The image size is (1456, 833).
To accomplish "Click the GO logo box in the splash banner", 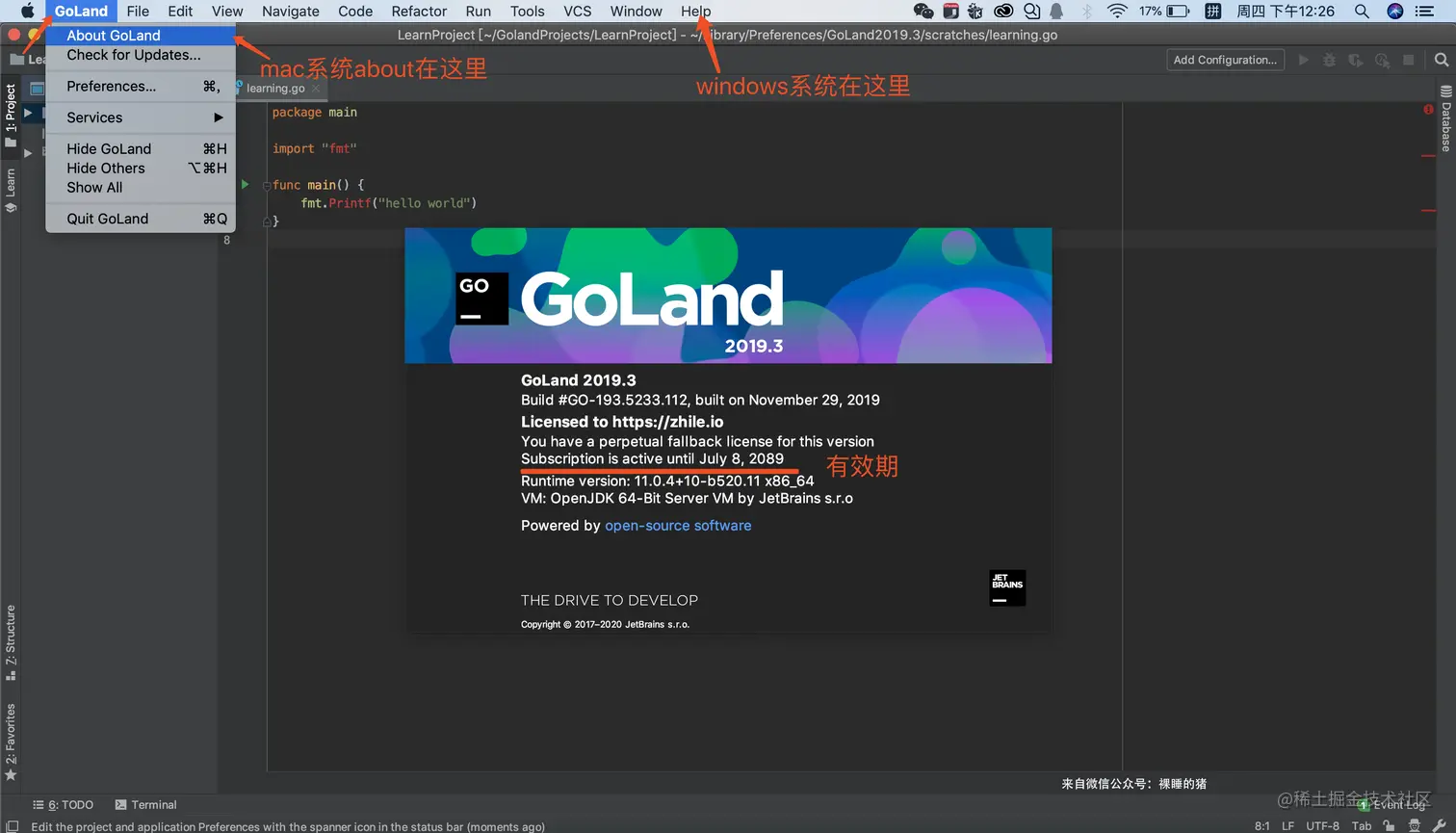I will tap(481, 299).
